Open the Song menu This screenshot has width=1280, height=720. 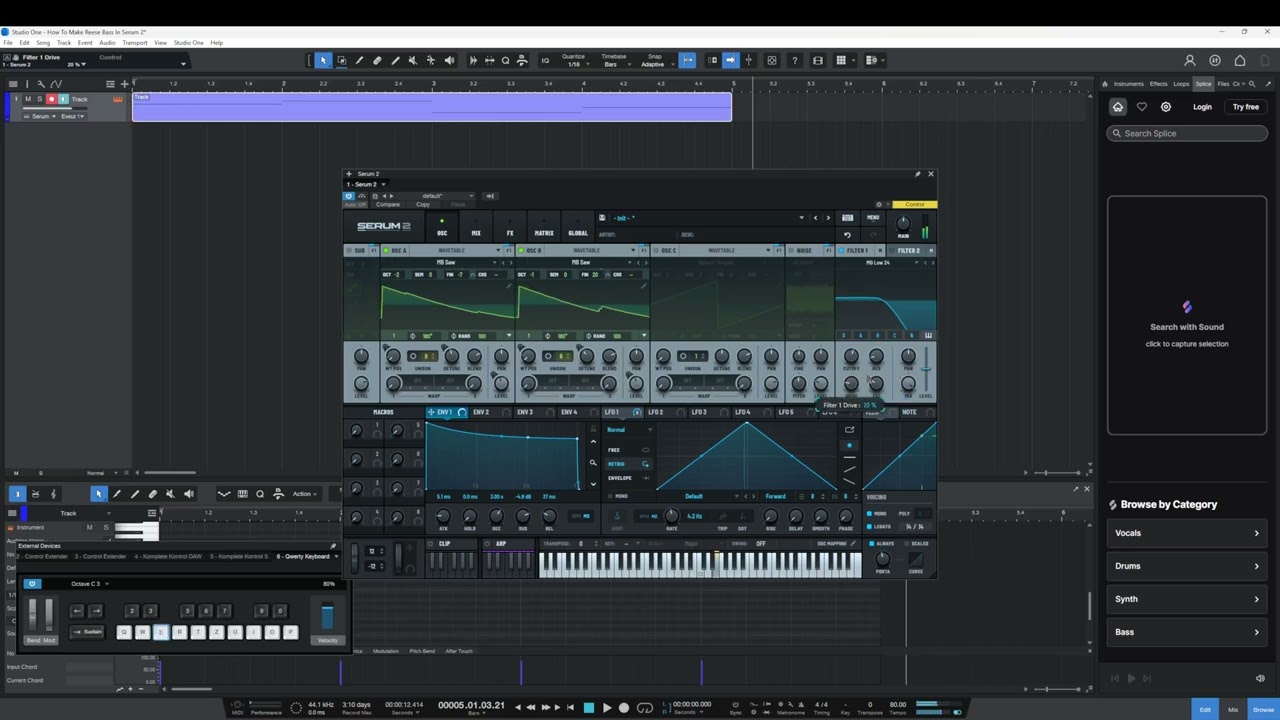(x=43, y=43)
